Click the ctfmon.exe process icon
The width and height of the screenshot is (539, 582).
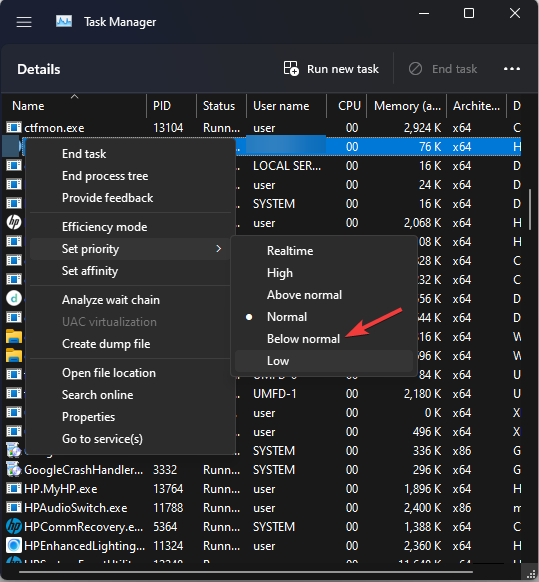[x=14, y=128]
